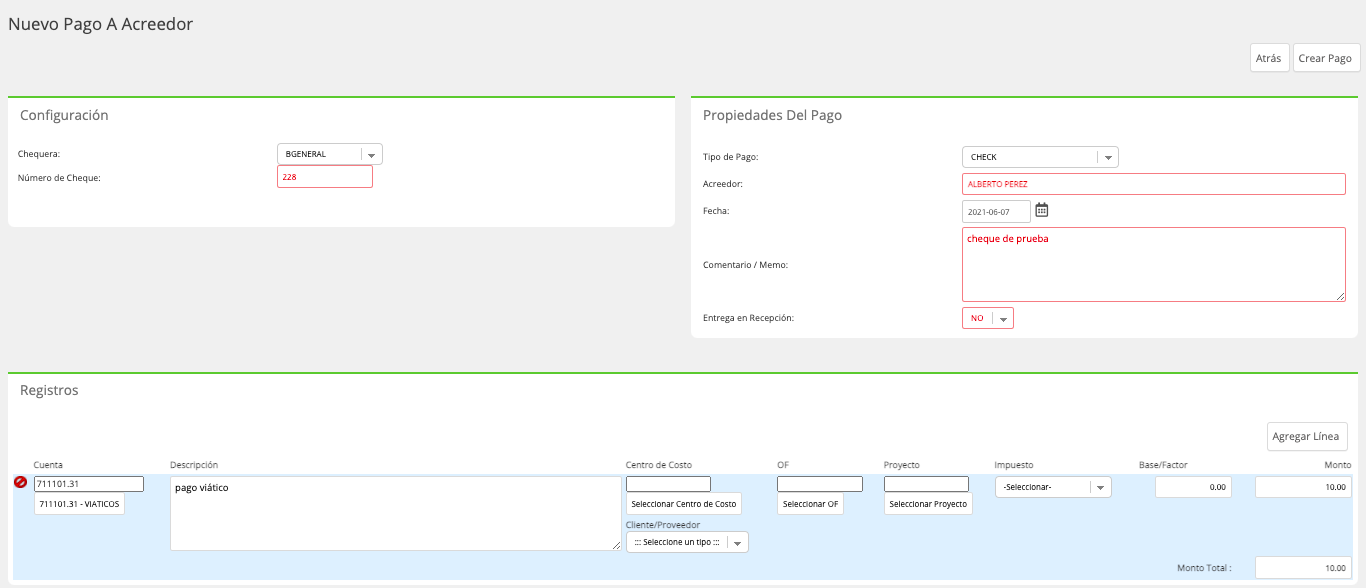
Task: Click the Monto Total field
Action: [1303, 567]
